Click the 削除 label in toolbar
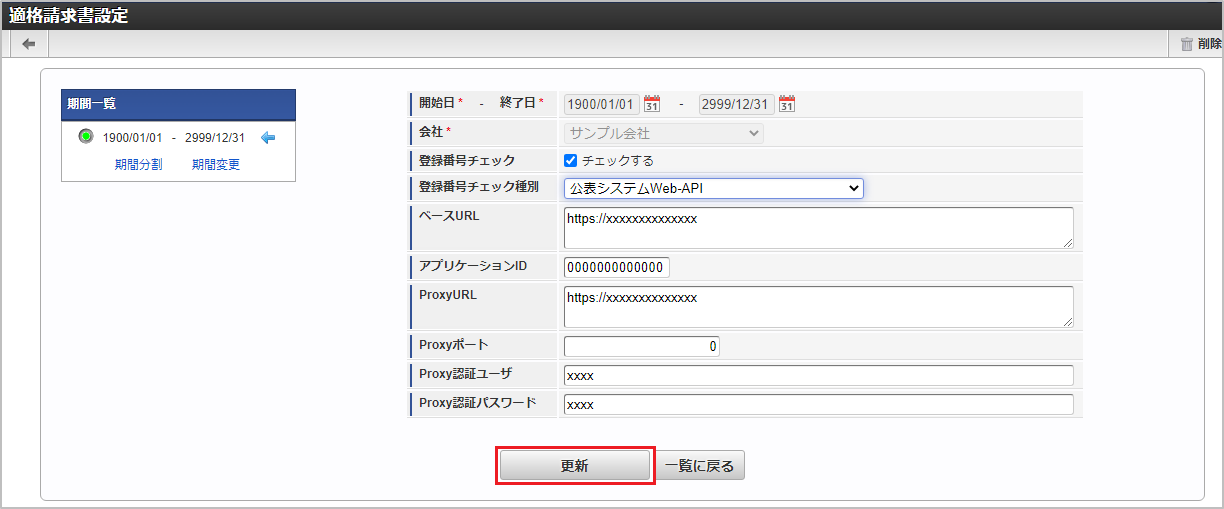 pos(1209,44)
